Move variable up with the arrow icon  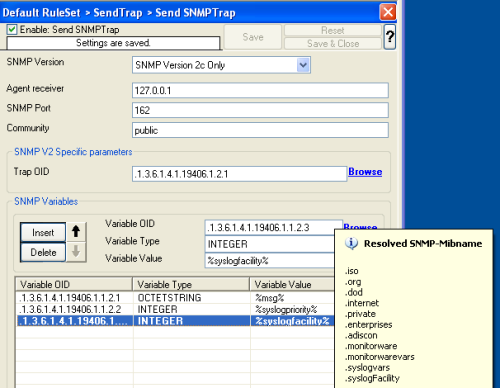click(76, 231)
